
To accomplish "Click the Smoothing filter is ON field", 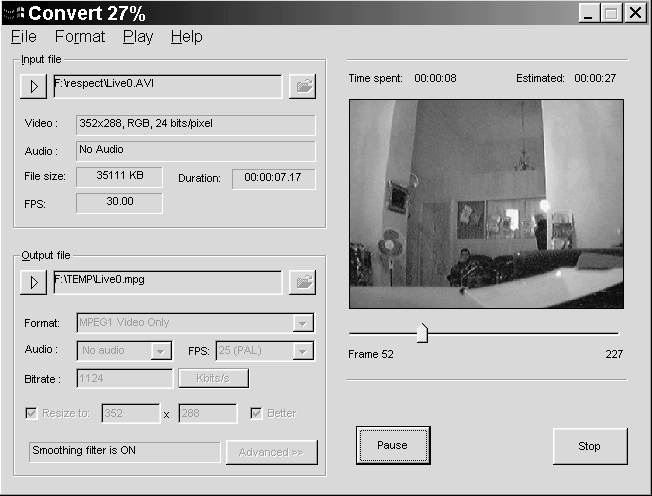I will tap(124, 452).
